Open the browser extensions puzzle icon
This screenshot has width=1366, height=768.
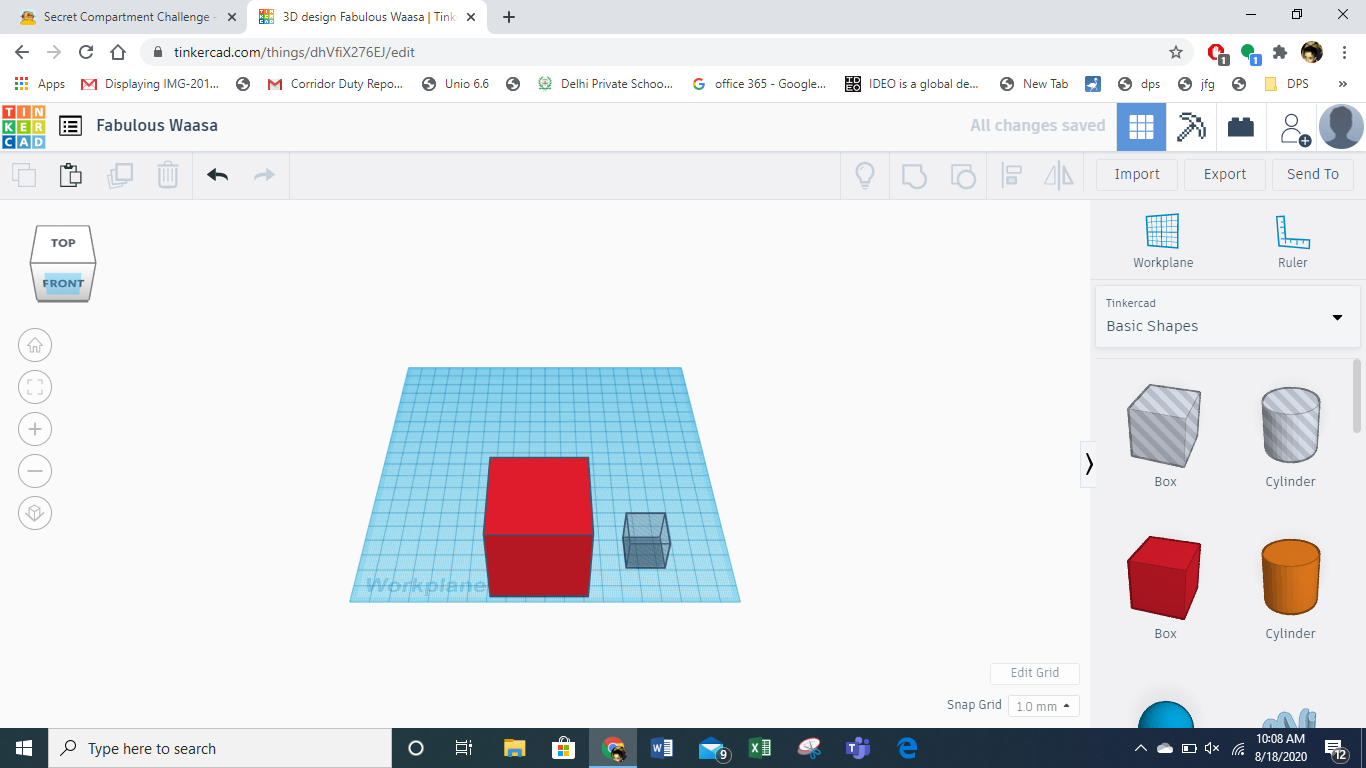coord(1280,52)
